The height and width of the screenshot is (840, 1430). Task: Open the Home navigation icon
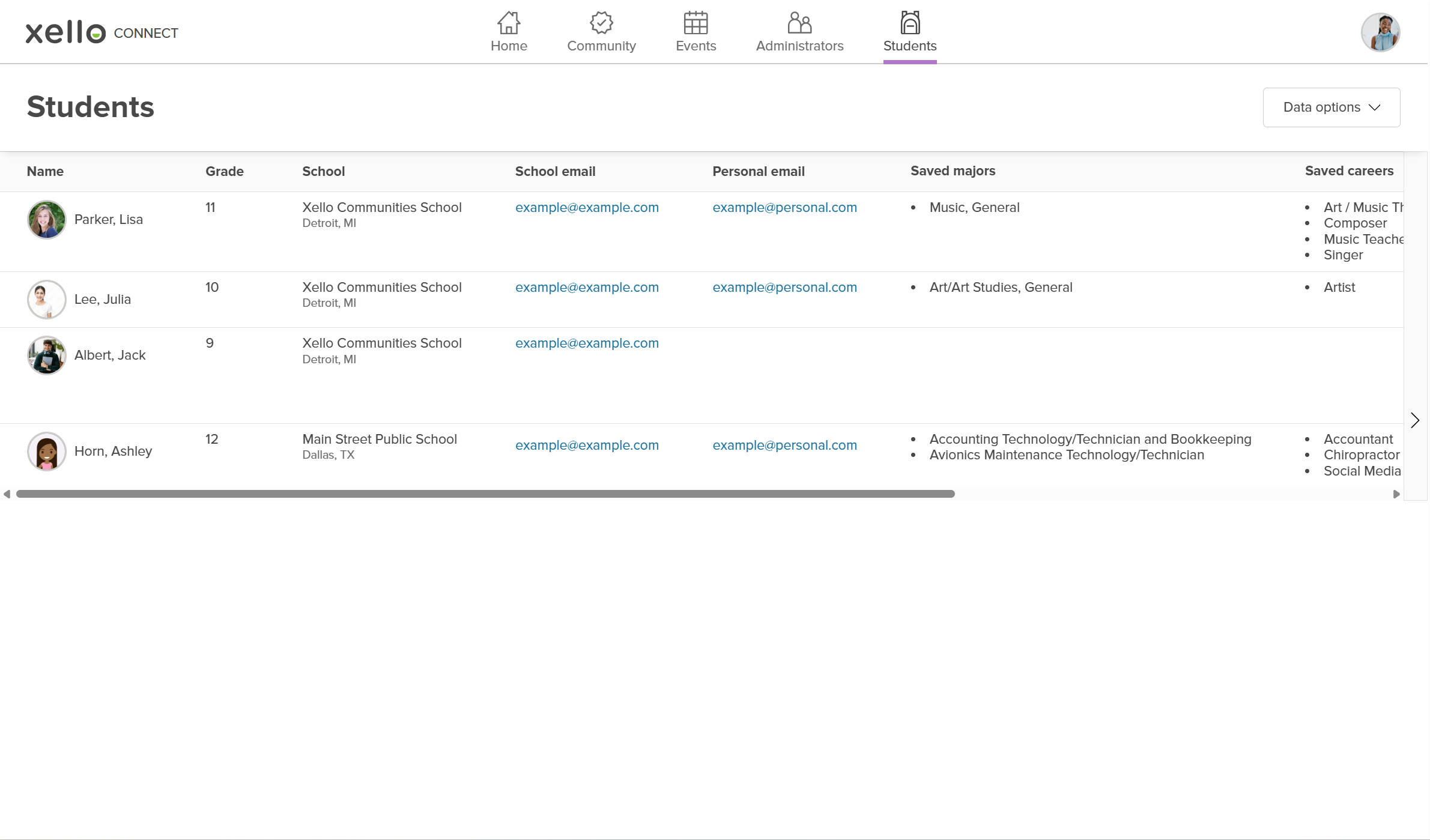pyautogui.click(x=508, y=23)
